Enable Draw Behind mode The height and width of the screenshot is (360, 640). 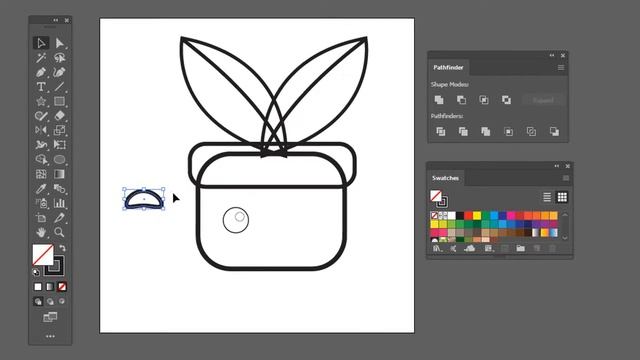tap(50, 302)
